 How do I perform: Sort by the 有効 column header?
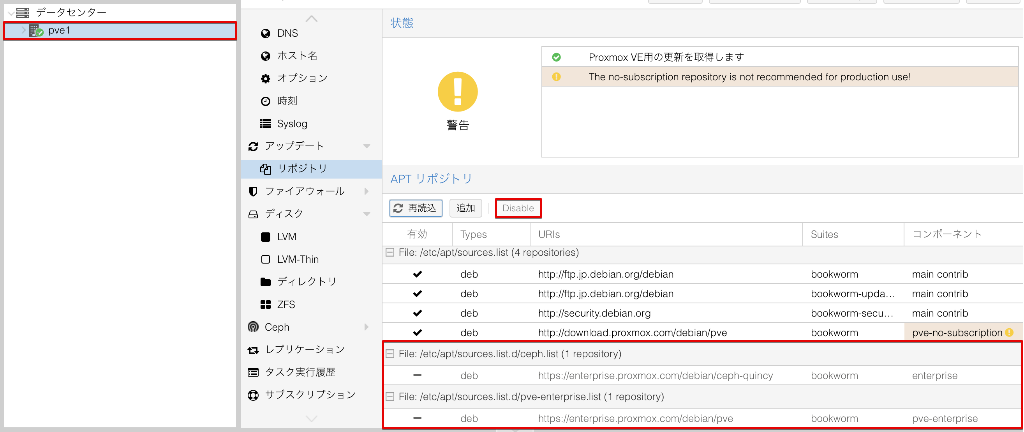(x=417, y=234)
